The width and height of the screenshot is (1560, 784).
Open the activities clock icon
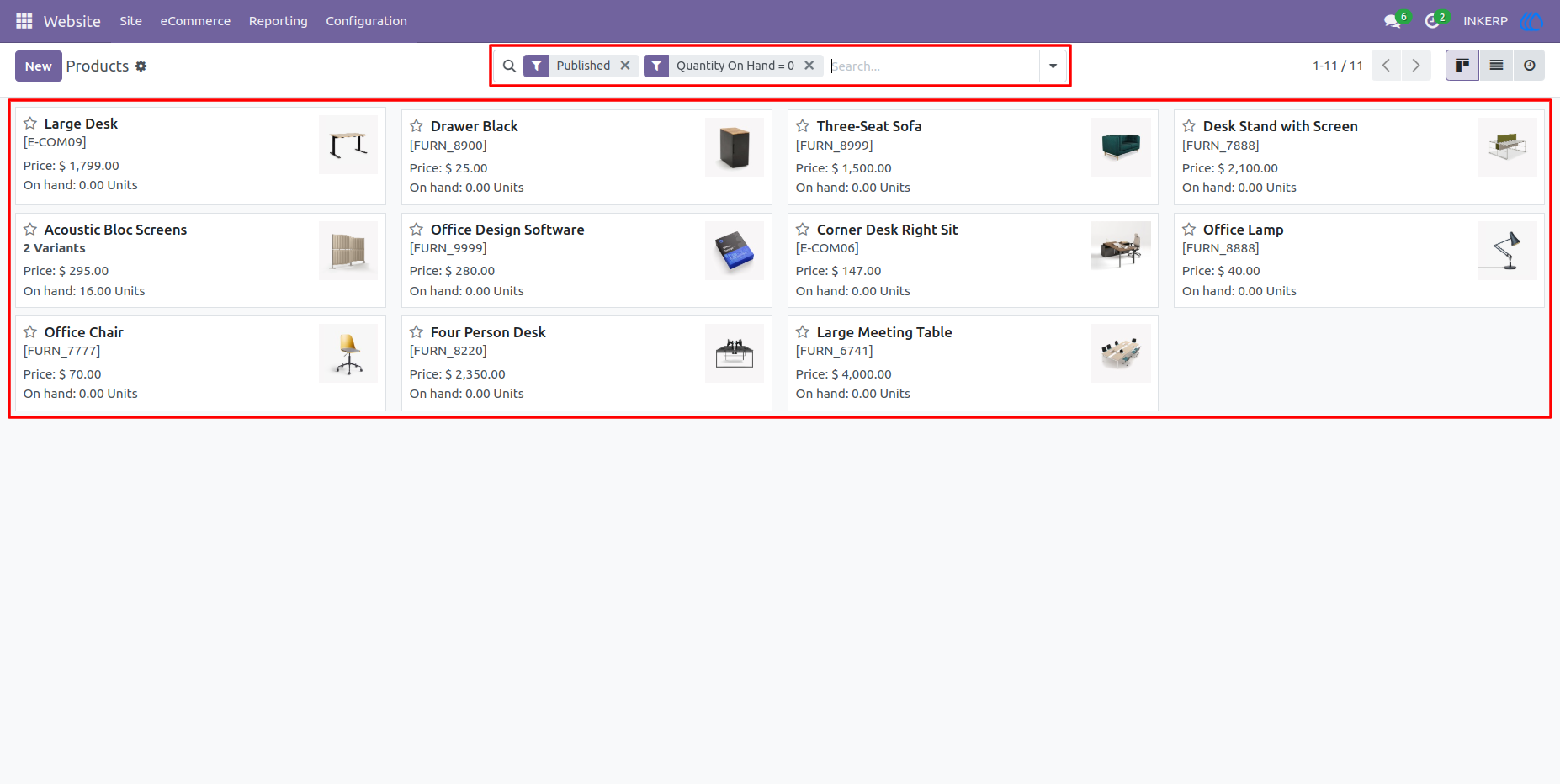(x=1432, y=21)
